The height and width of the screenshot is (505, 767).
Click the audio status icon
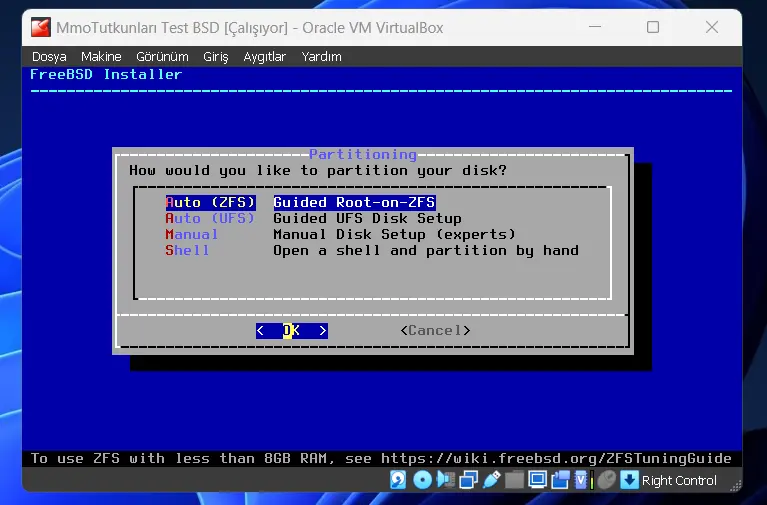pos(446,480)
